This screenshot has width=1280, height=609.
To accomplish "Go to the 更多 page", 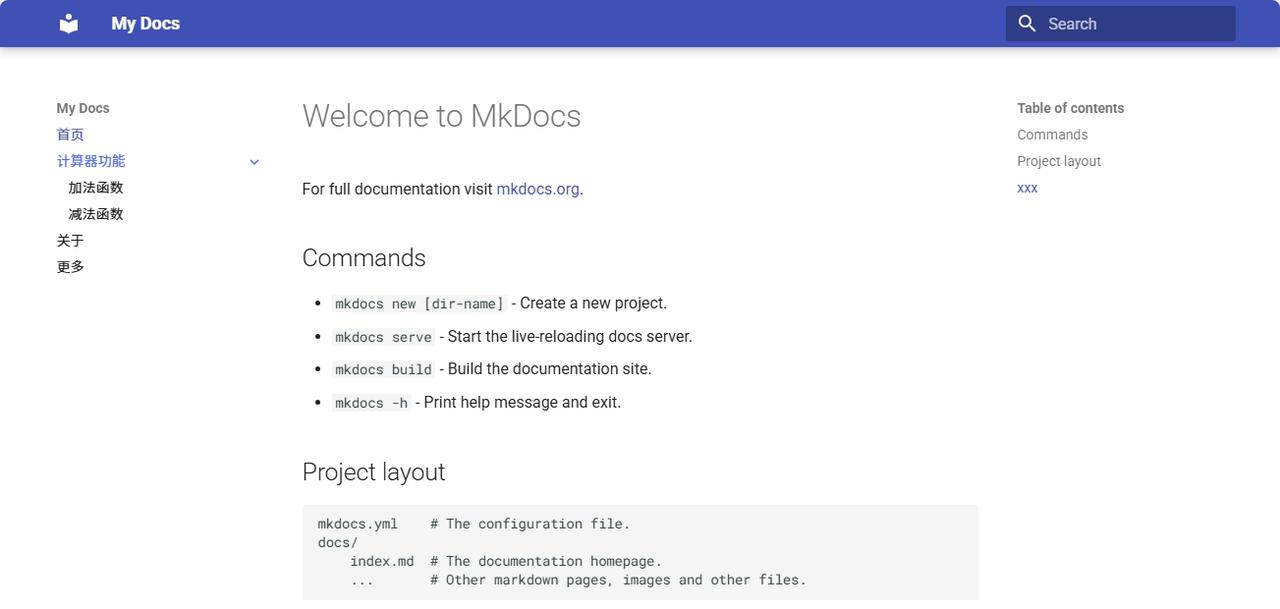I will [70, 267].
